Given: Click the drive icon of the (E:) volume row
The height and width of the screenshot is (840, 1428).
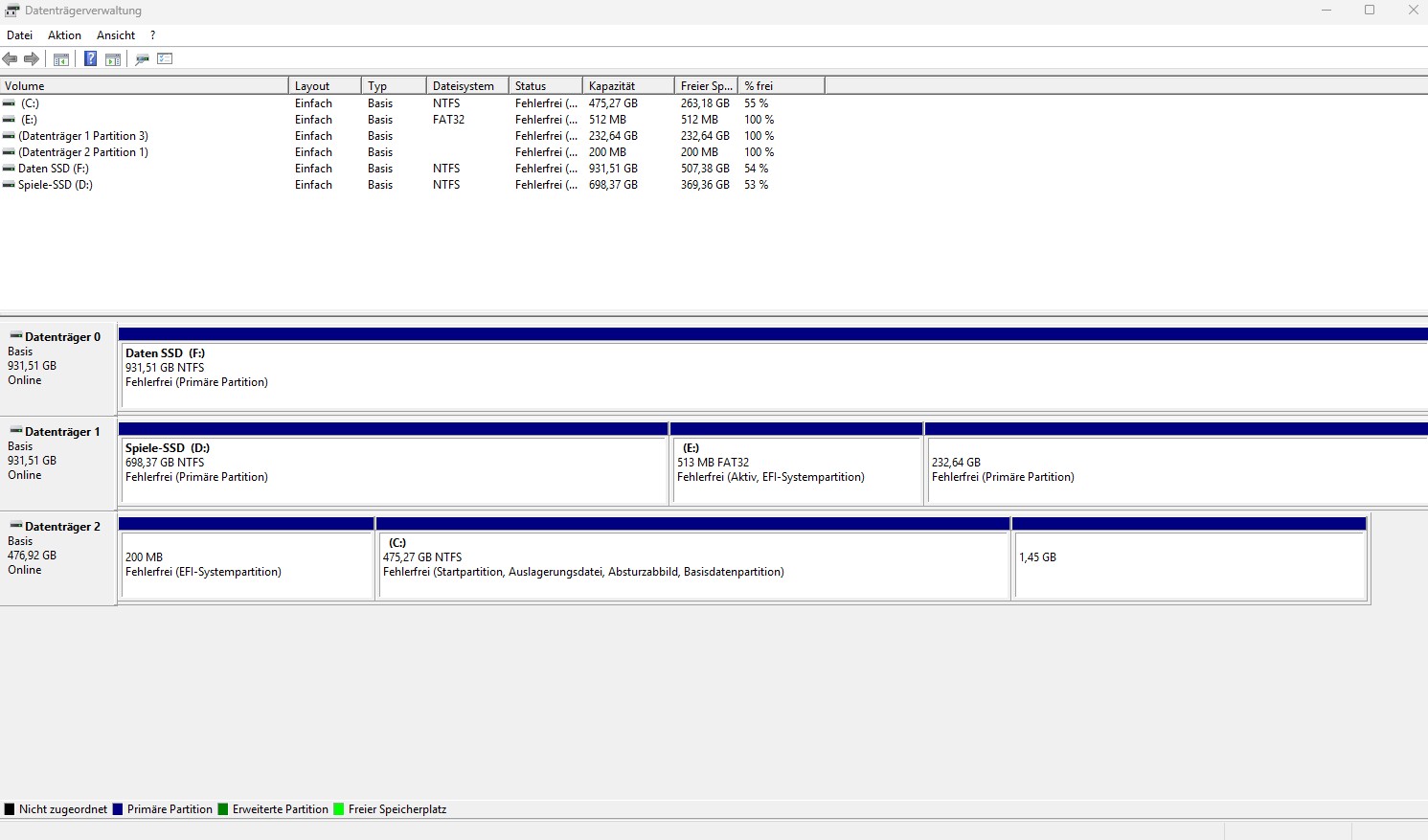Looking at the screenshot, I should click(x=9, y=120).
